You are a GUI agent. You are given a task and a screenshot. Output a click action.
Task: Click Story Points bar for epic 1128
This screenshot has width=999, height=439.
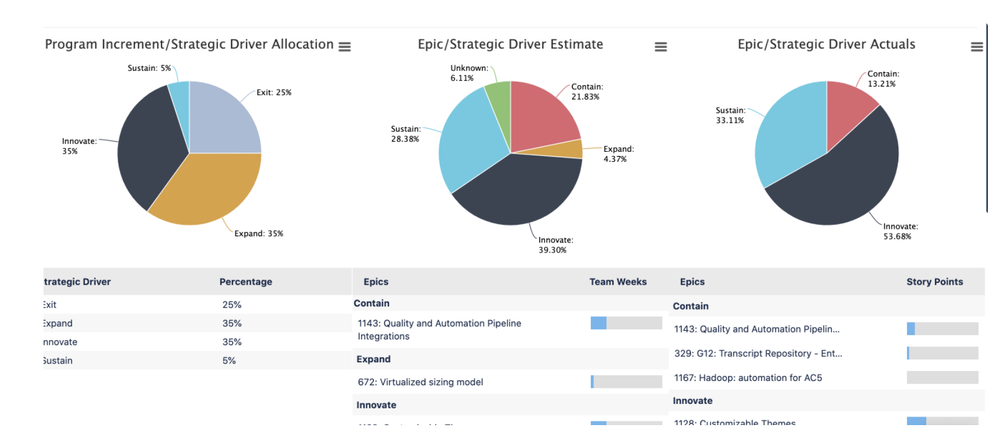point(942,421)
